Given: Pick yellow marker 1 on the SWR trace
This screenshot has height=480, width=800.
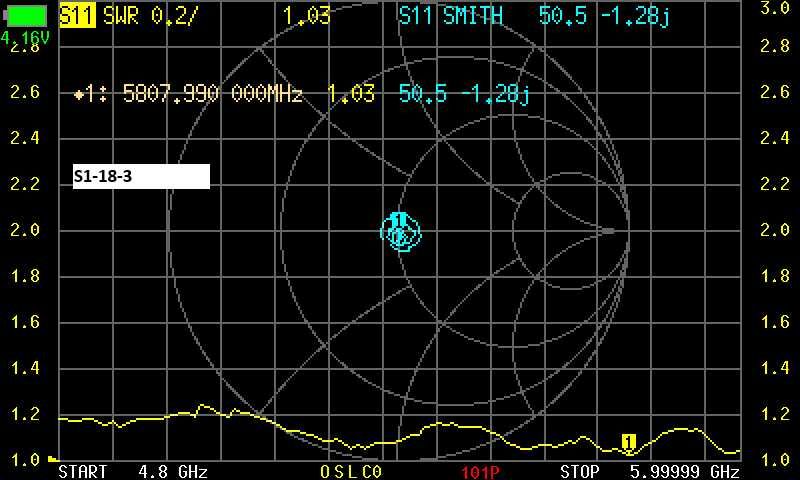Looking at the screenshot, I should [x=629, y=442].
